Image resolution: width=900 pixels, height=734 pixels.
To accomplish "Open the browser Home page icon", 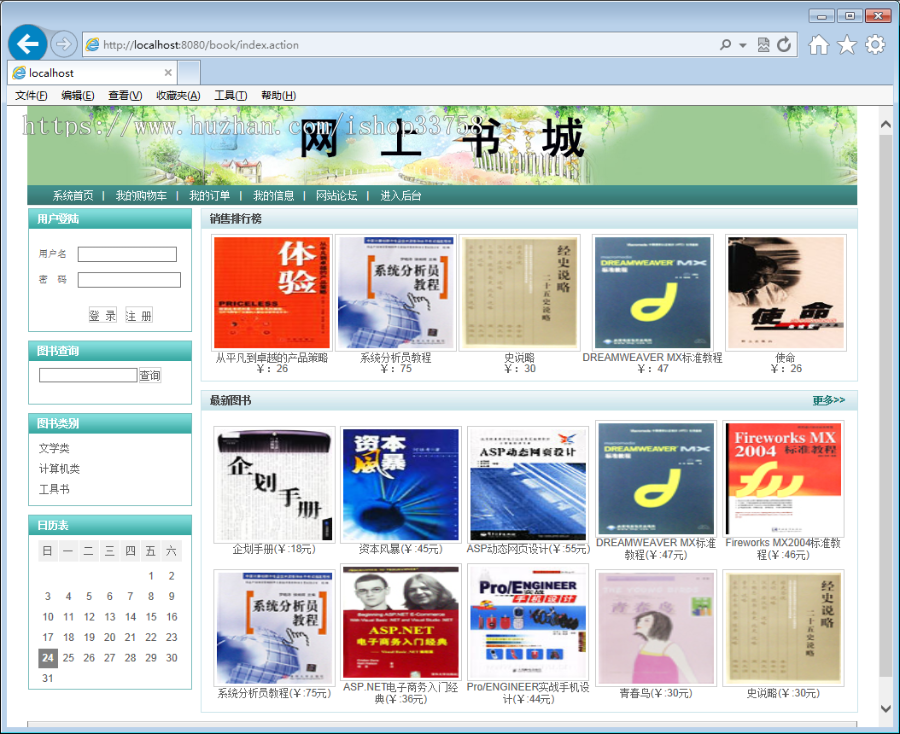I will click(817, 45).
